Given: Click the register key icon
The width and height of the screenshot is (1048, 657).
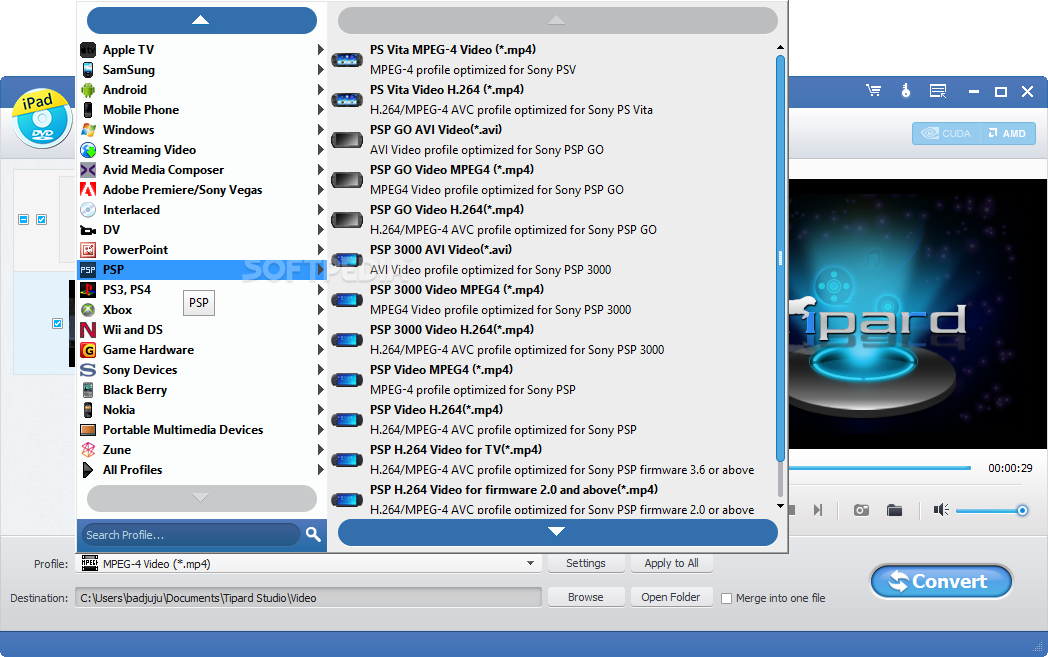Looking at the screenshot, I should pyautogui.click(x=906, y=91).
